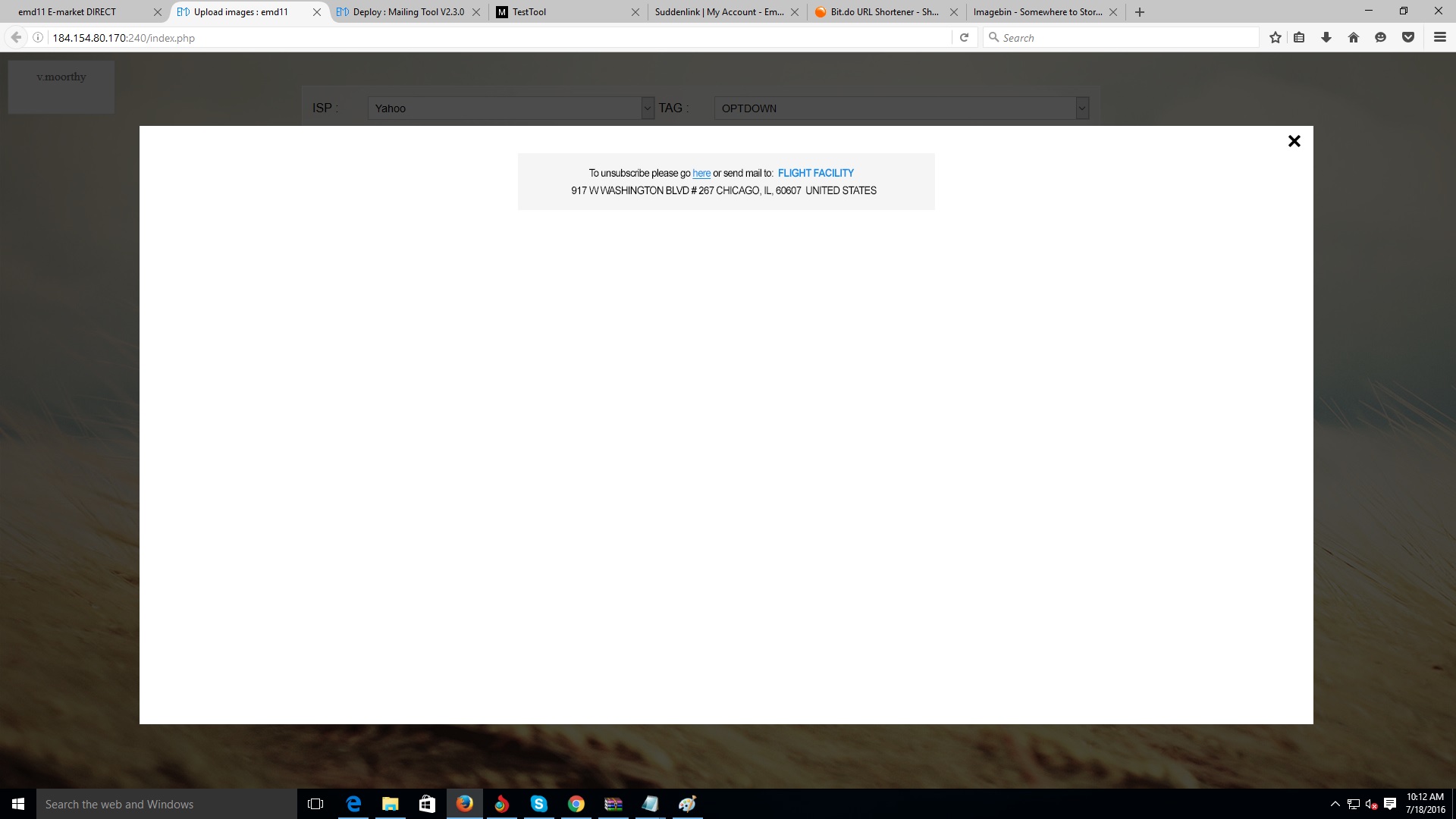The width and height of the screenshot is (1456, 819).
Task: Click the address bar URL field
Action: pyautogui.click(x=497, y=37)
